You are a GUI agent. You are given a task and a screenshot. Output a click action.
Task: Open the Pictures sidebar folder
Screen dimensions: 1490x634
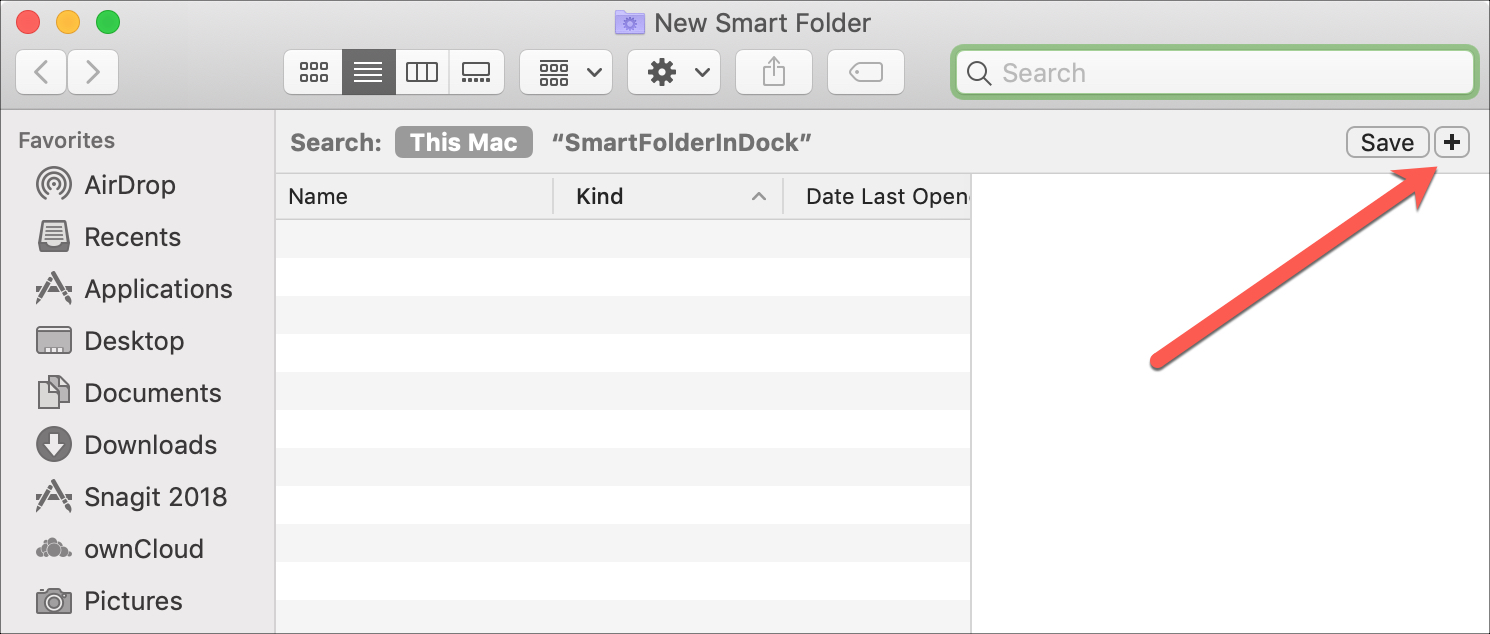point(135,600)
